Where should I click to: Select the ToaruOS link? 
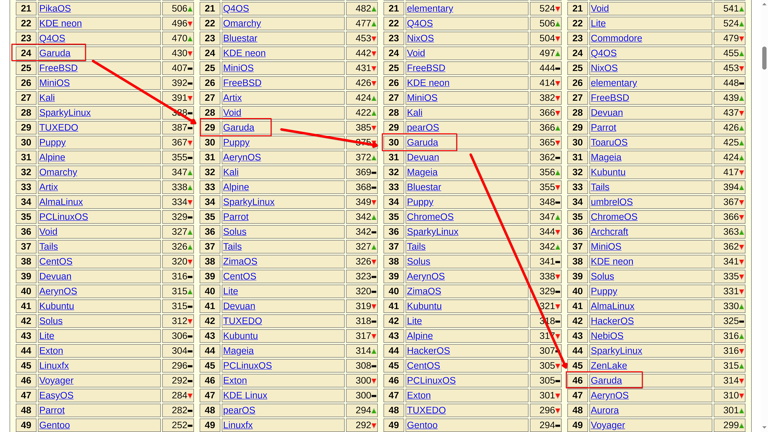coord(609,143)
